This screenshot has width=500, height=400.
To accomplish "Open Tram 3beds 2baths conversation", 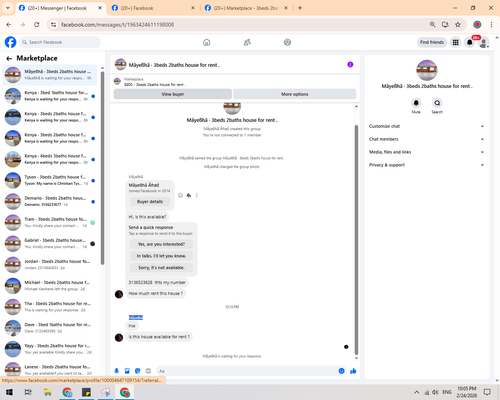I will coord(50,222).
